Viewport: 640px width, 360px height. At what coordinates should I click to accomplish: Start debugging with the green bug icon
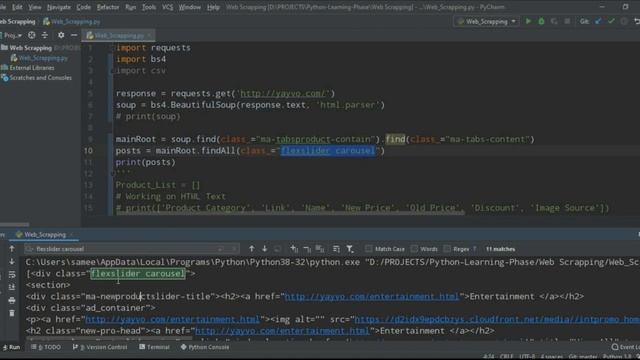click(541, 21)
